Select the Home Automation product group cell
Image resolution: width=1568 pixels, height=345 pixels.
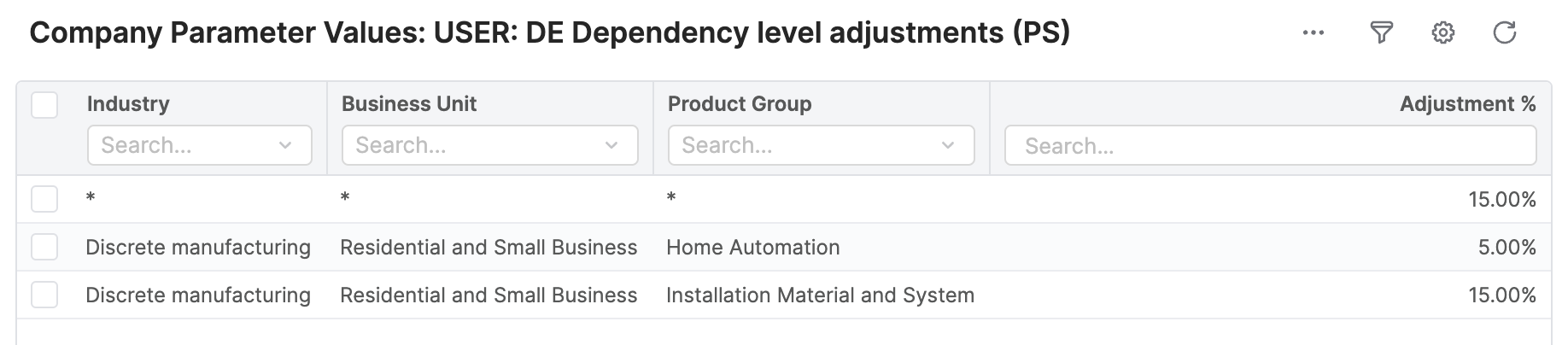coord(753,248)
